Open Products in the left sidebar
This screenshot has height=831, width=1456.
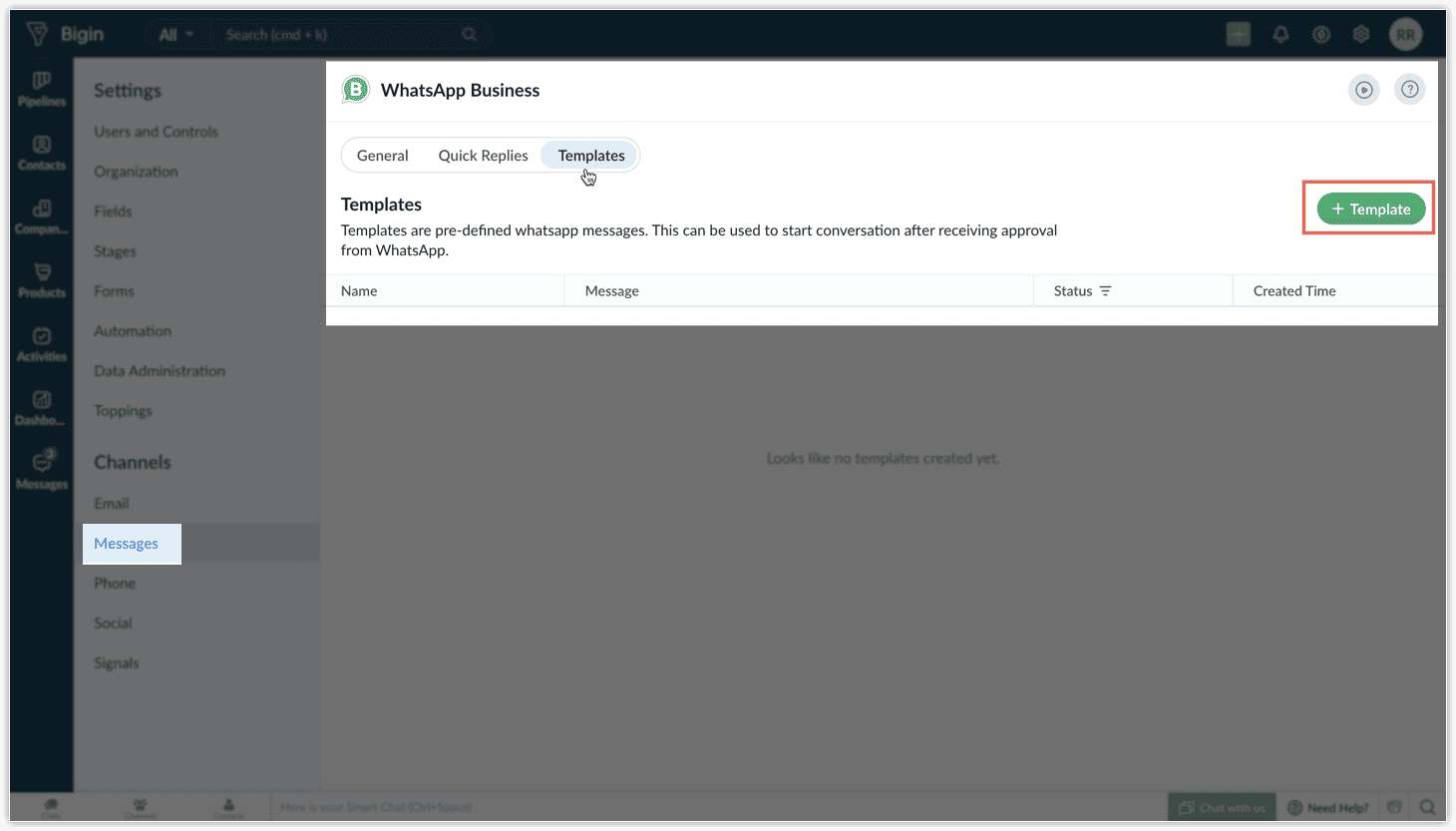point(42,280)
